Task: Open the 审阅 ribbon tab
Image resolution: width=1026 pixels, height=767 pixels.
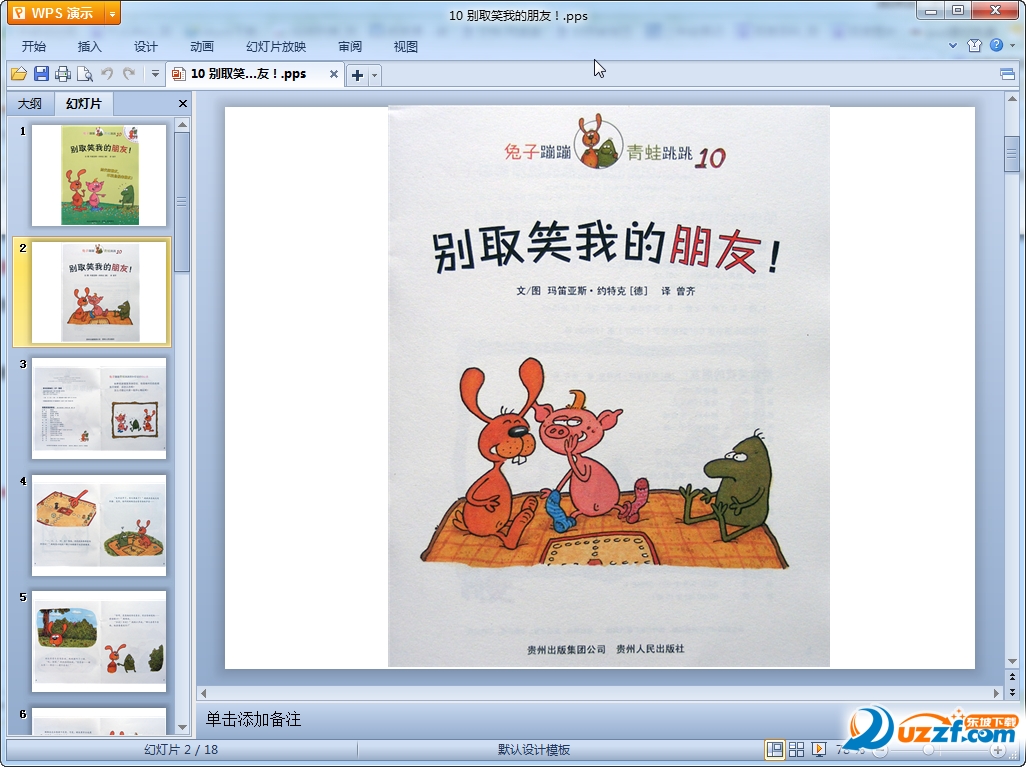Action: (350, 46)
